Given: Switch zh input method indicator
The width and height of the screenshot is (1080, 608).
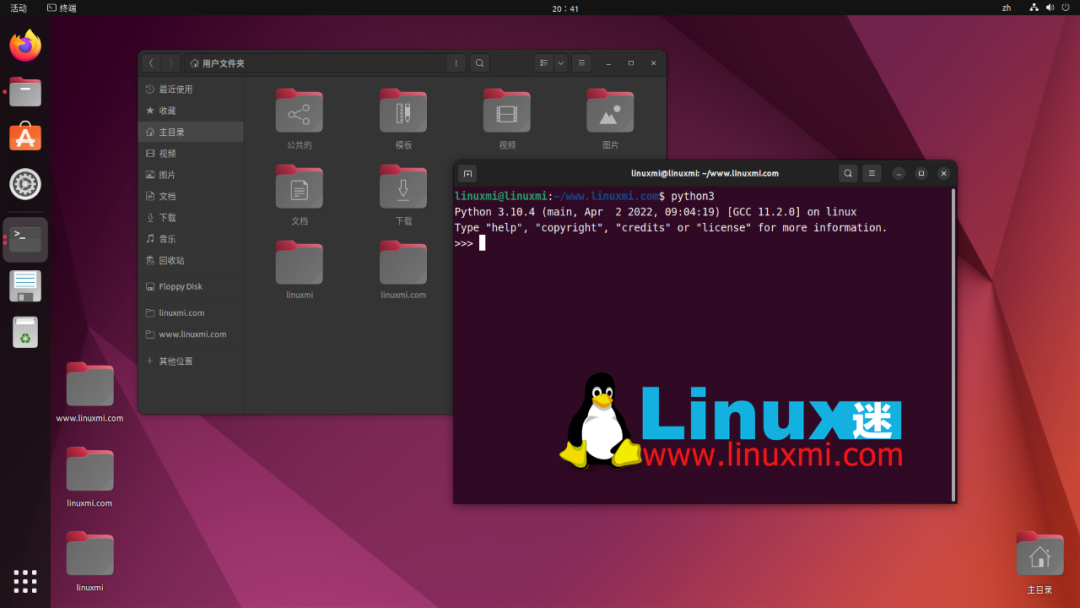Looking at the screenshot, I should 1006,8.
